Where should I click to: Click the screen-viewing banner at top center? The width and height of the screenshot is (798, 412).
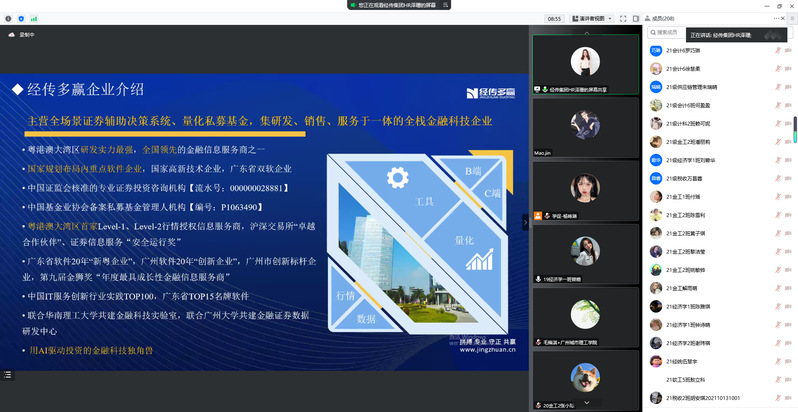point(398,5)
